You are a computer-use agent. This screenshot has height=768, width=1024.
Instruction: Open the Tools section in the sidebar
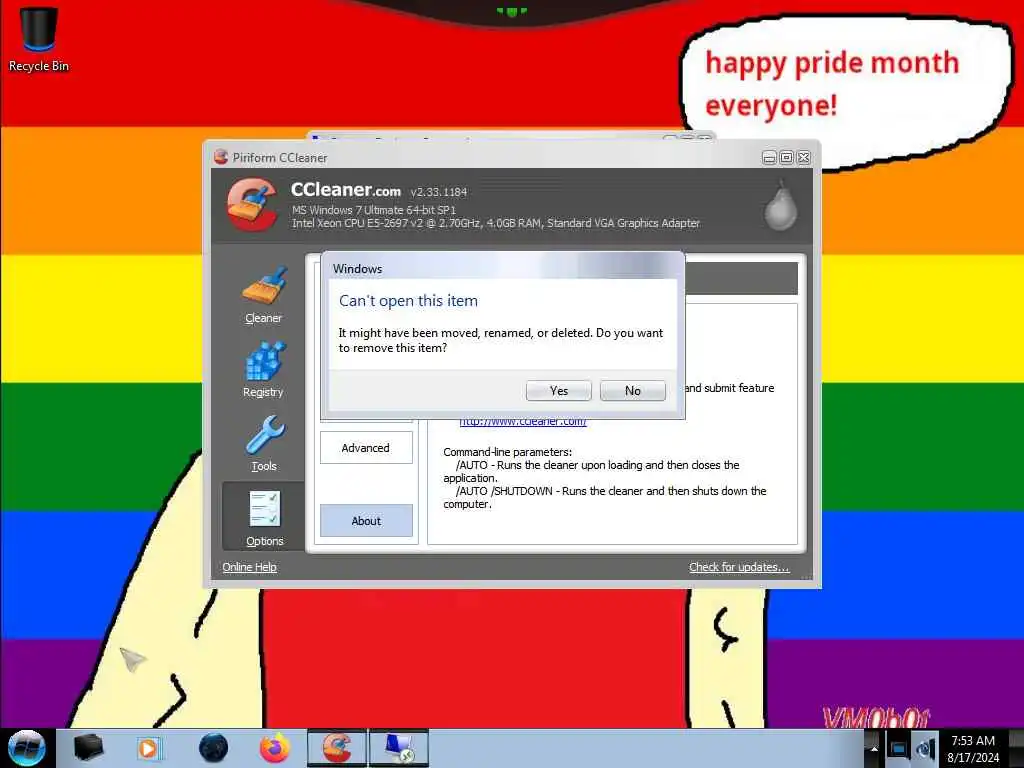264,444
